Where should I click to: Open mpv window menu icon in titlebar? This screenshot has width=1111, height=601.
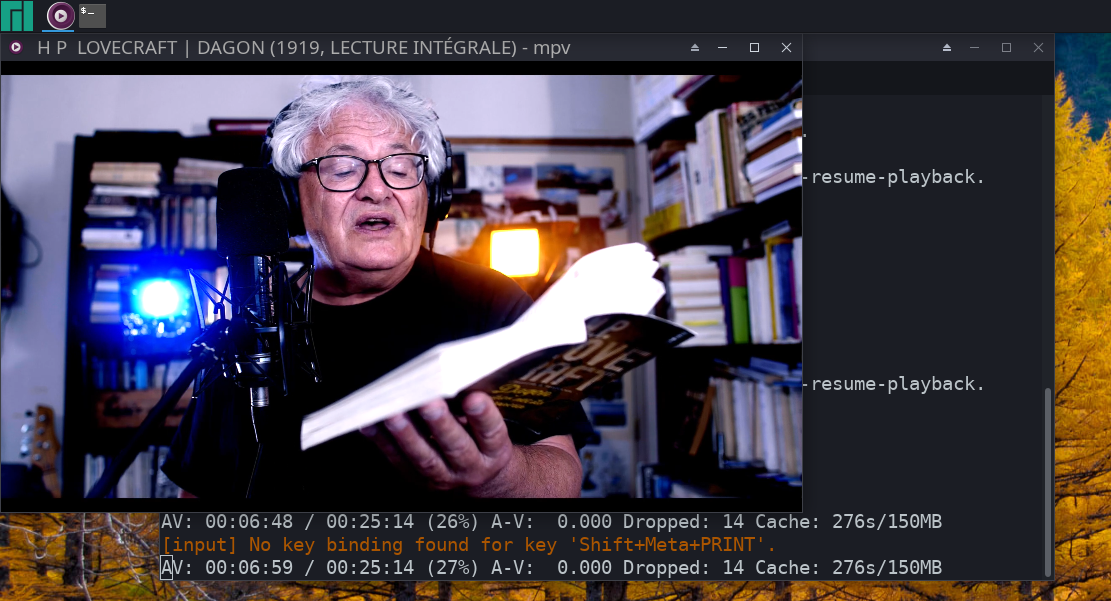(16, 48)
